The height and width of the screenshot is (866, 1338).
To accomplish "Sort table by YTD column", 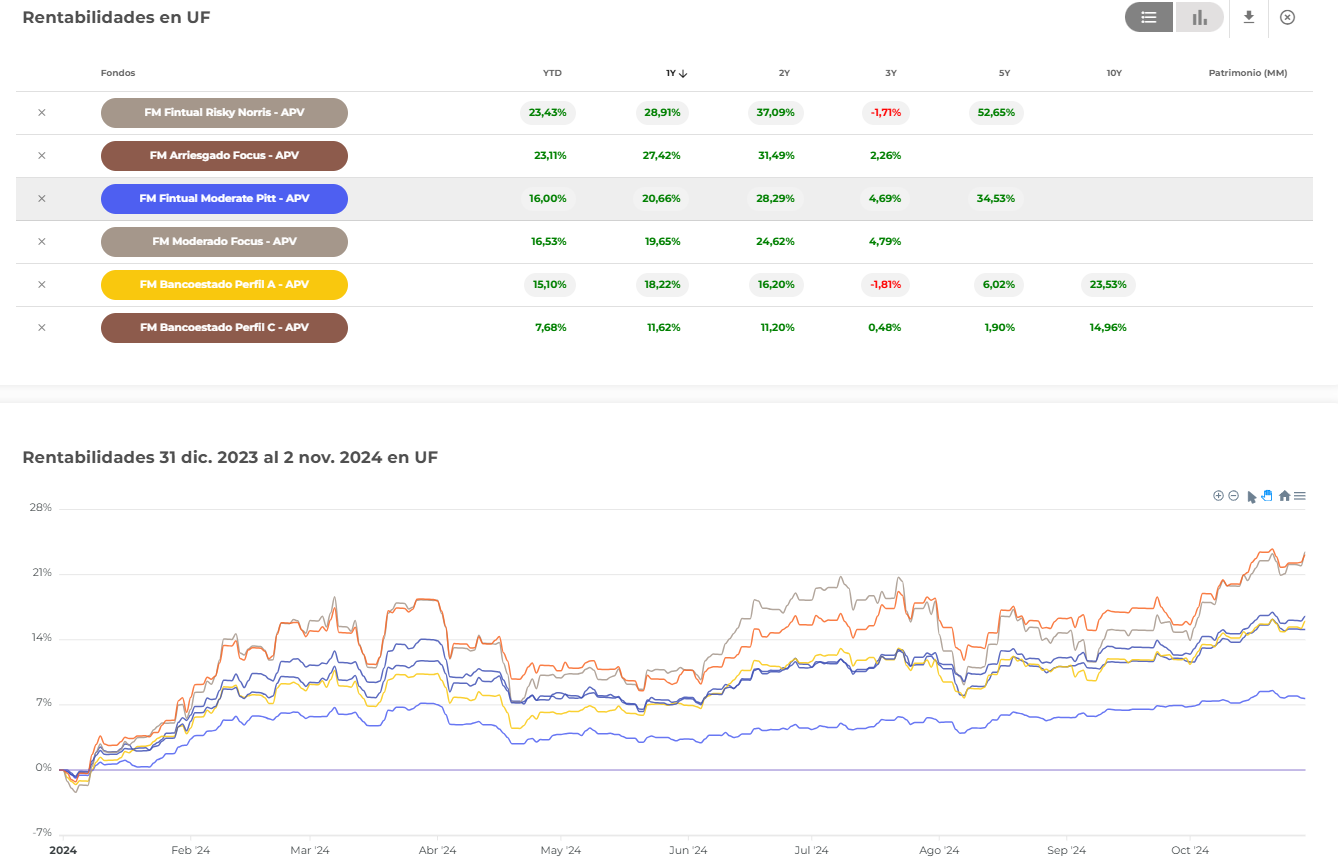I will click(552, 73).
